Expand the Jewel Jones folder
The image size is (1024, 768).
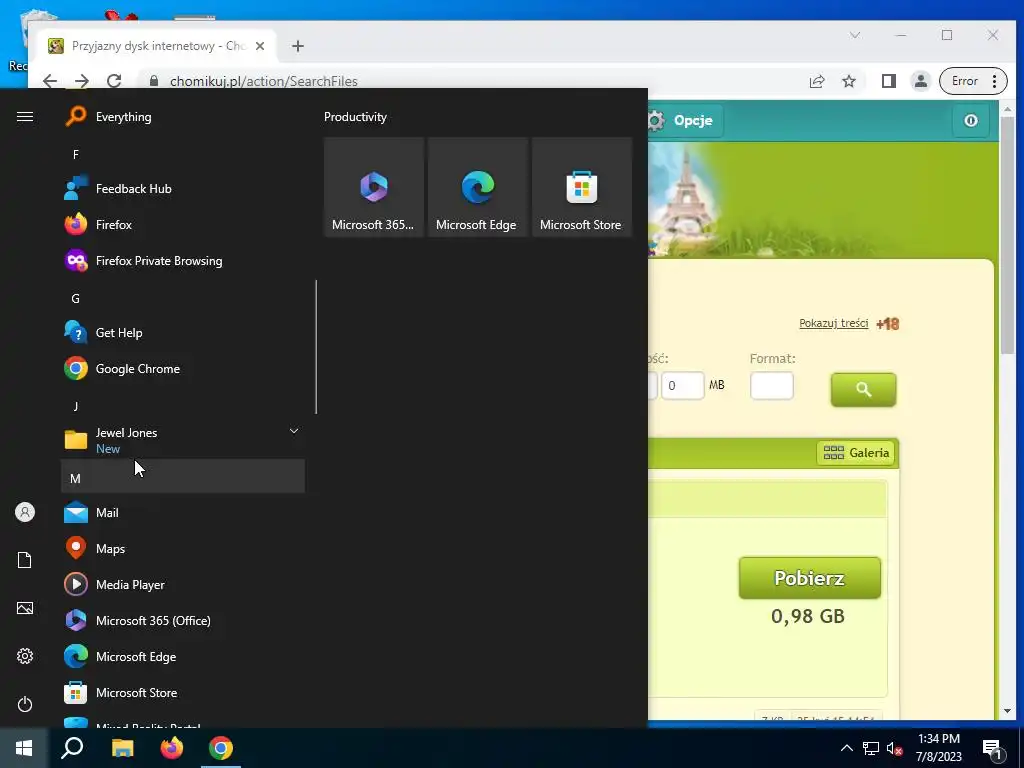point(183,440)
